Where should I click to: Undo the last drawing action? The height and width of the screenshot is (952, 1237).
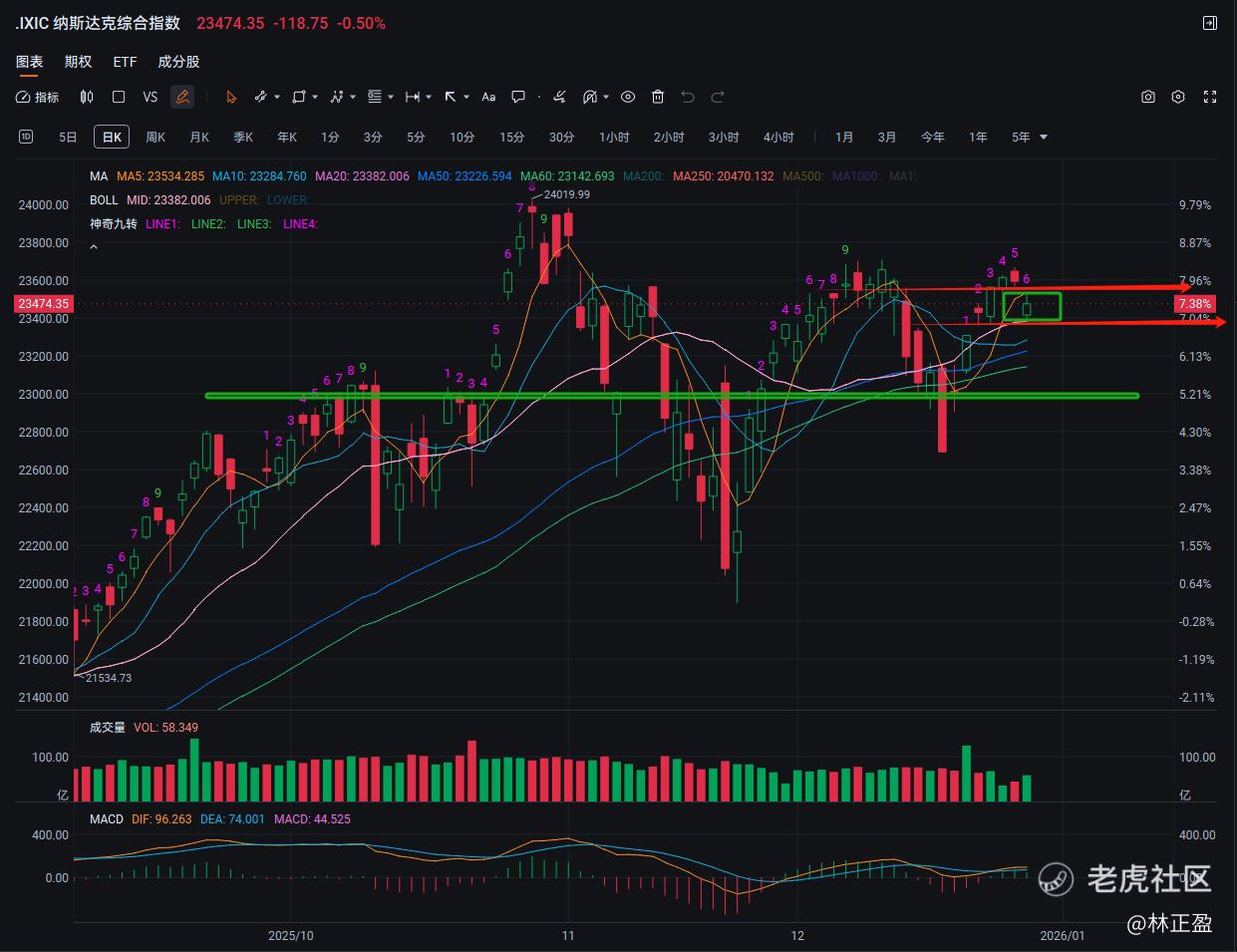688,97
